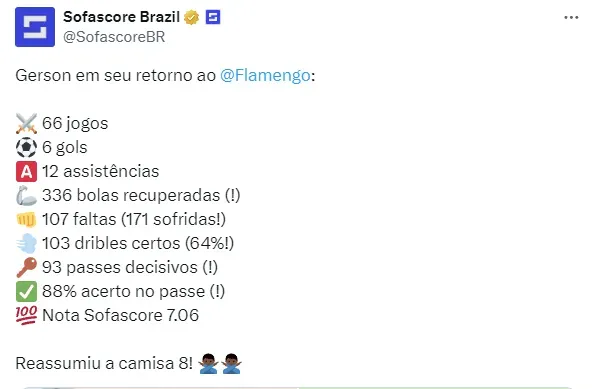593x389 pixels.
Task: Open the Sofascore Brazil profile avatar
Action: [x=35, y=27]
